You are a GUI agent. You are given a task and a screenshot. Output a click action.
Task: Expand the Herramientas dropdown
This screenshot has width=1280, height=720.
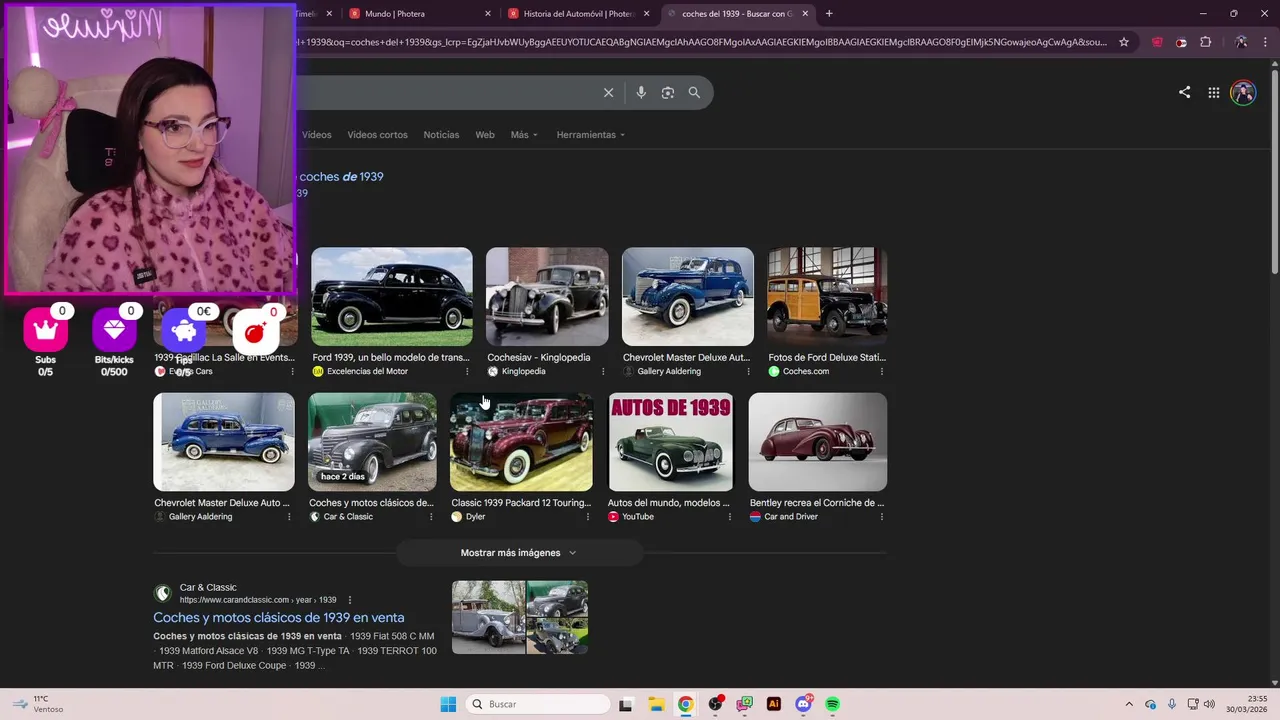point(591,135)
